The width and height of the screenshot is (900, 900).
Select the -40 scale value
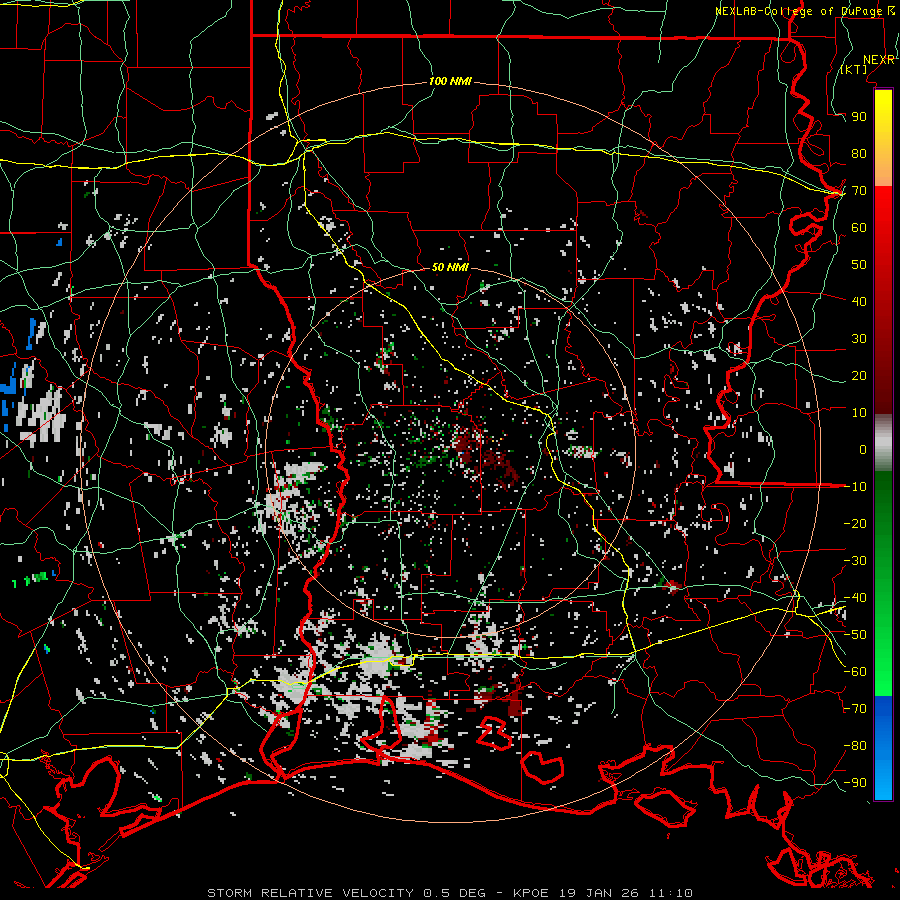point(855,598)
